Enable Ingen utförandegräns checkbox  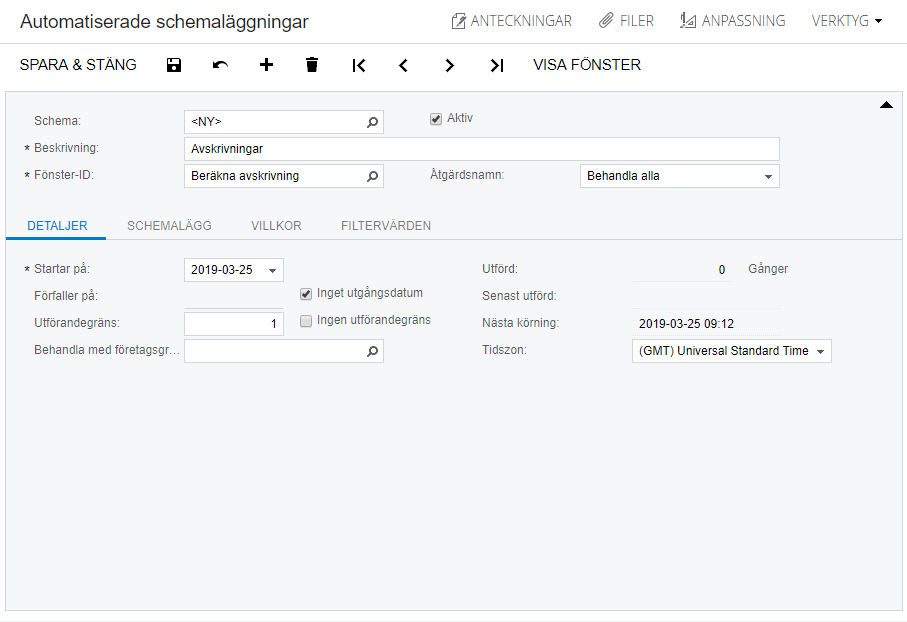tap(306, 321)
